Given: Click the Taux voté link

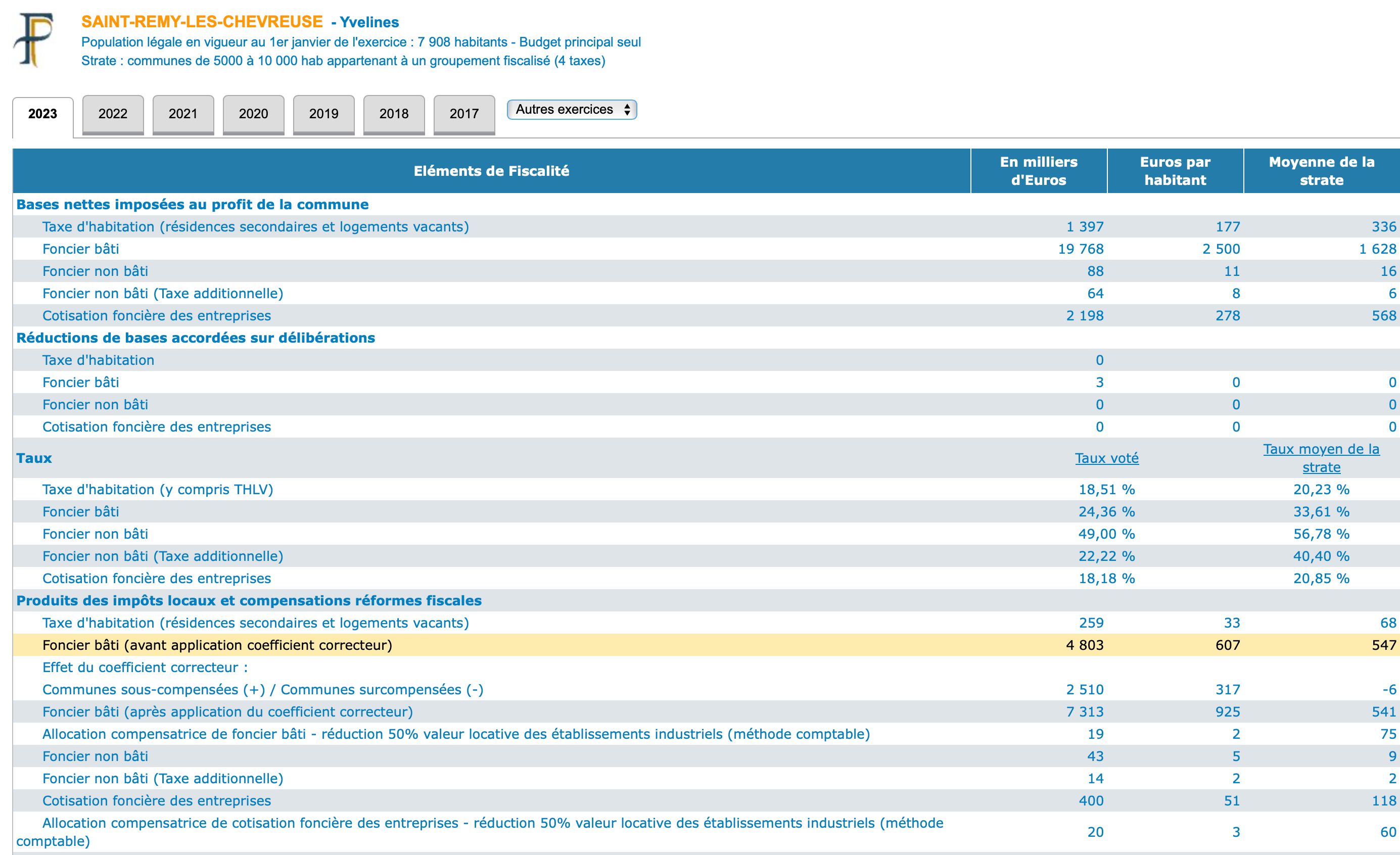Looking at the screenshot, I should (1106, 458).
